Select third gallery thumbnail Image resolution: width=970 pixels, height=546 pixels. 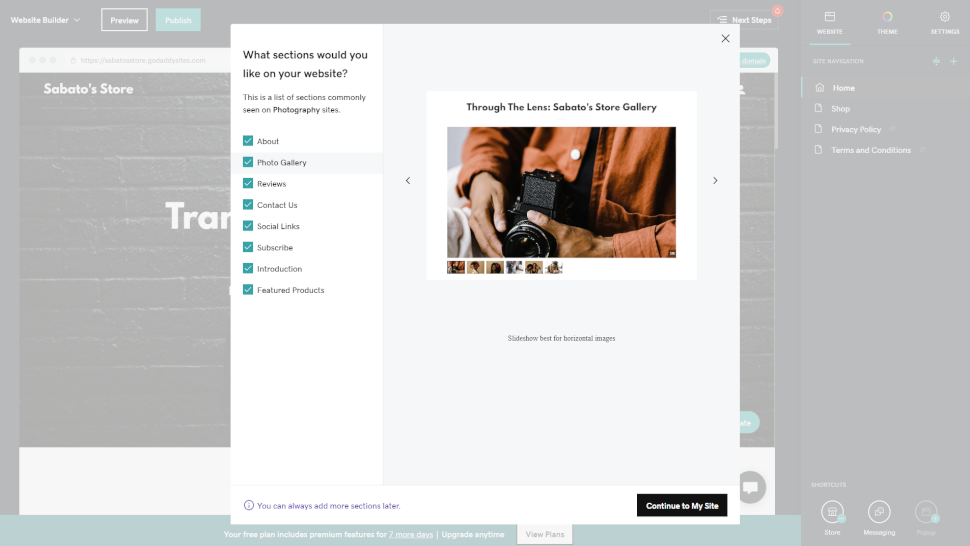coord(495,267)
